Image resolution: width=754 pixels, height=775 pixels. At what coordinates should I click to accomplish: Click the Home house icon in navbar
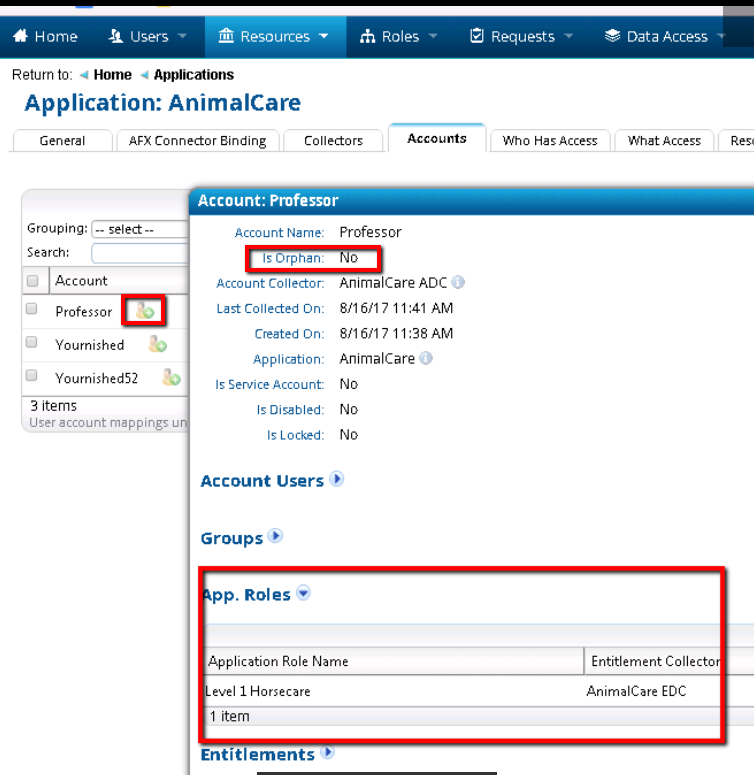(x=20, y=36)
